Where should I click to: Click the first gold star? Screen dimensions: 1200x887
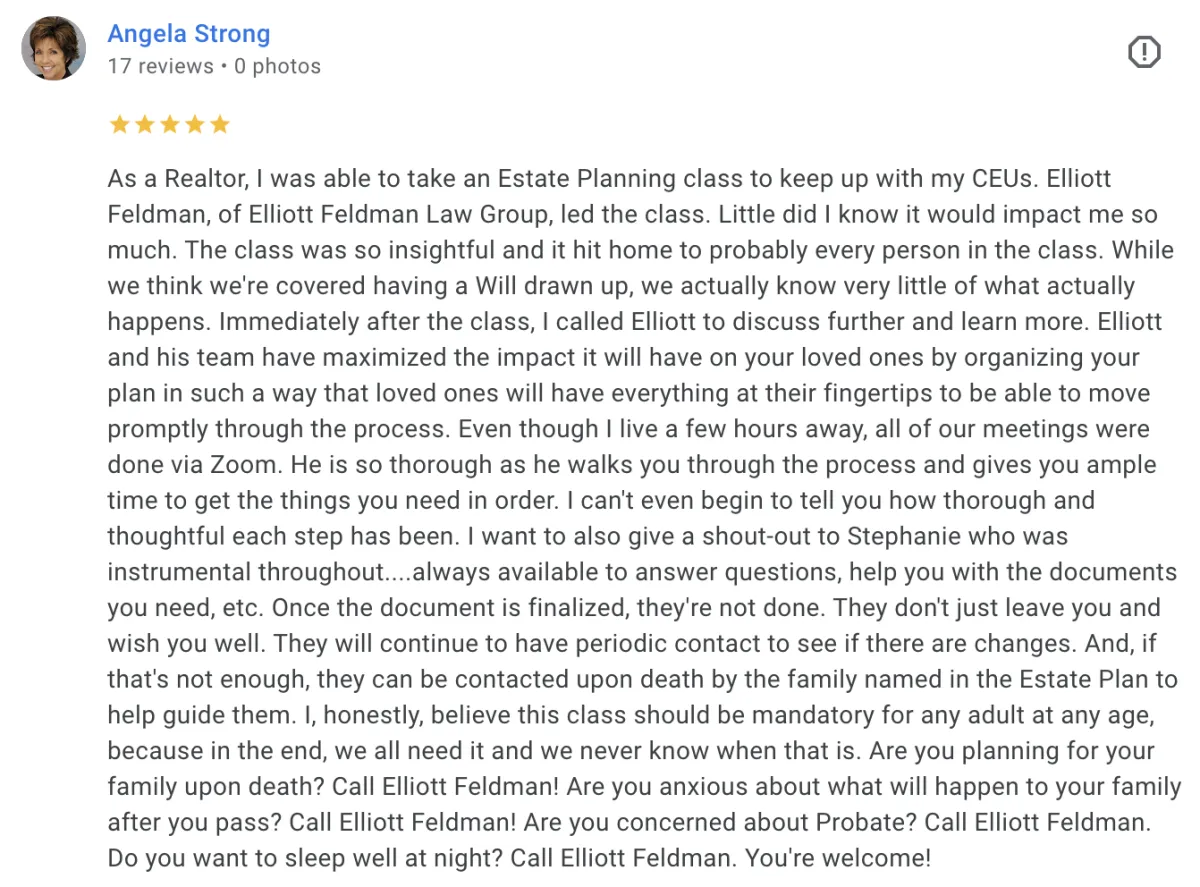(x=119, y=125)
